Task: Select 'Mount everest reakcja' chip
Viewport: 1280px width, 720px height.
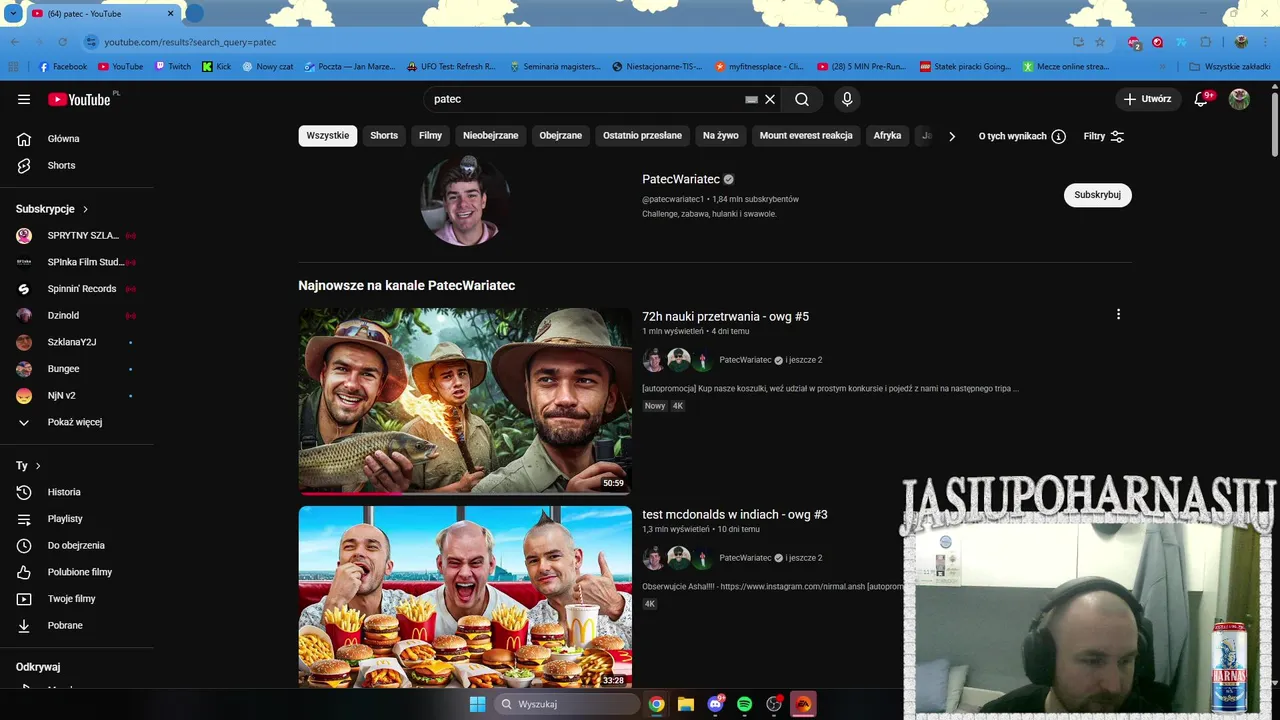Action: pyautogui.click(x=806, y=136)
